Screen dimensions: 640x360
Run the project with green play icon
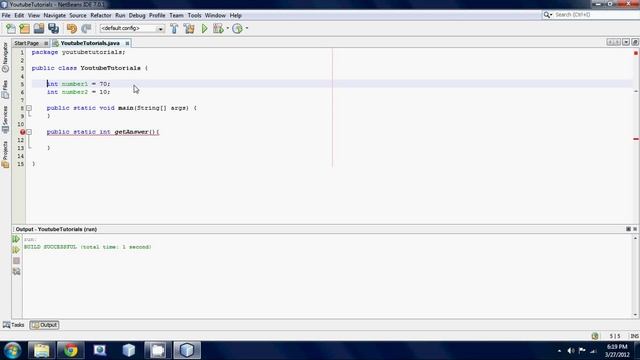204,29
